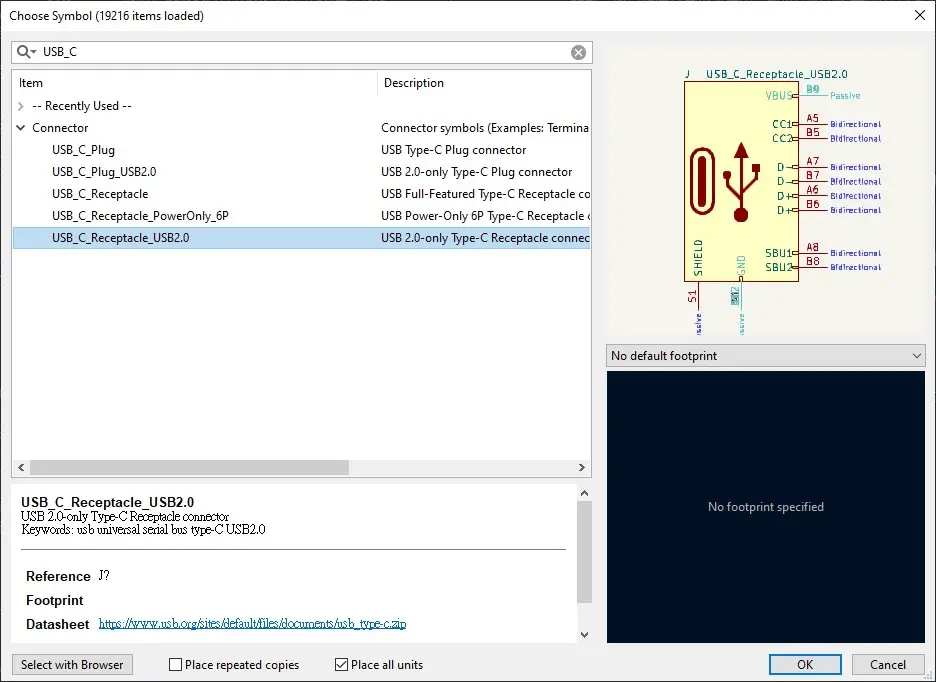
Task: Click the symbol preview of USB_C_Receptacle_USB2.0
Action: tap(766, 191)
